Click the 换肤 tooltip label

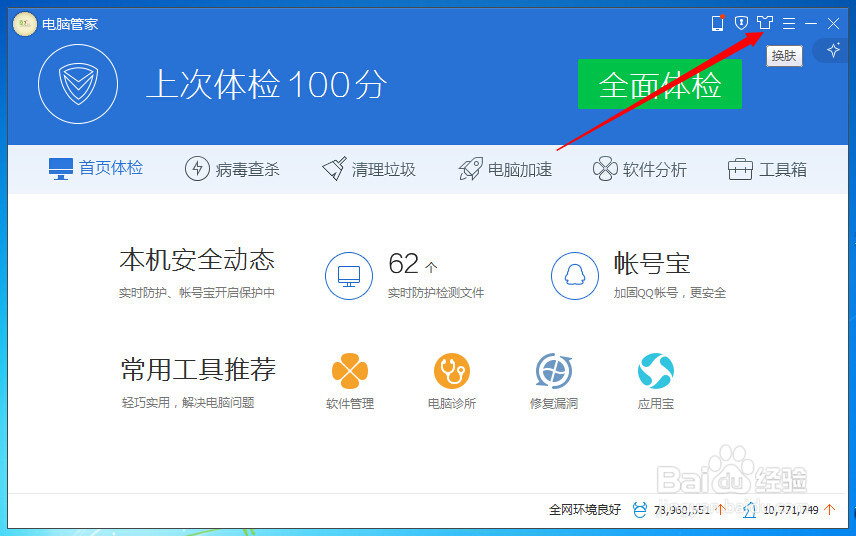(x=784, y=56)
